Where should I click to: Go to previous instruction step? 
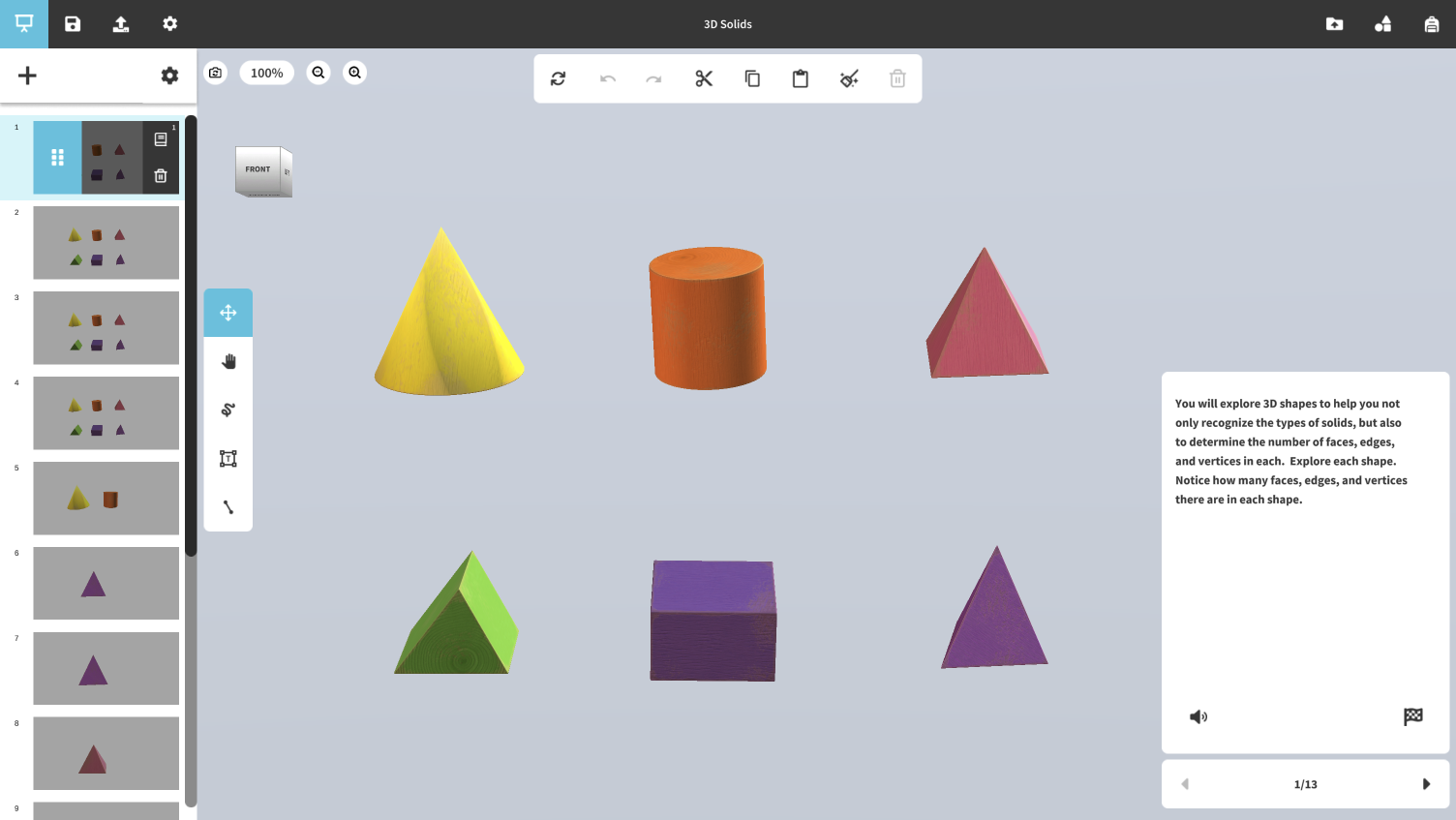[1185, 784]
